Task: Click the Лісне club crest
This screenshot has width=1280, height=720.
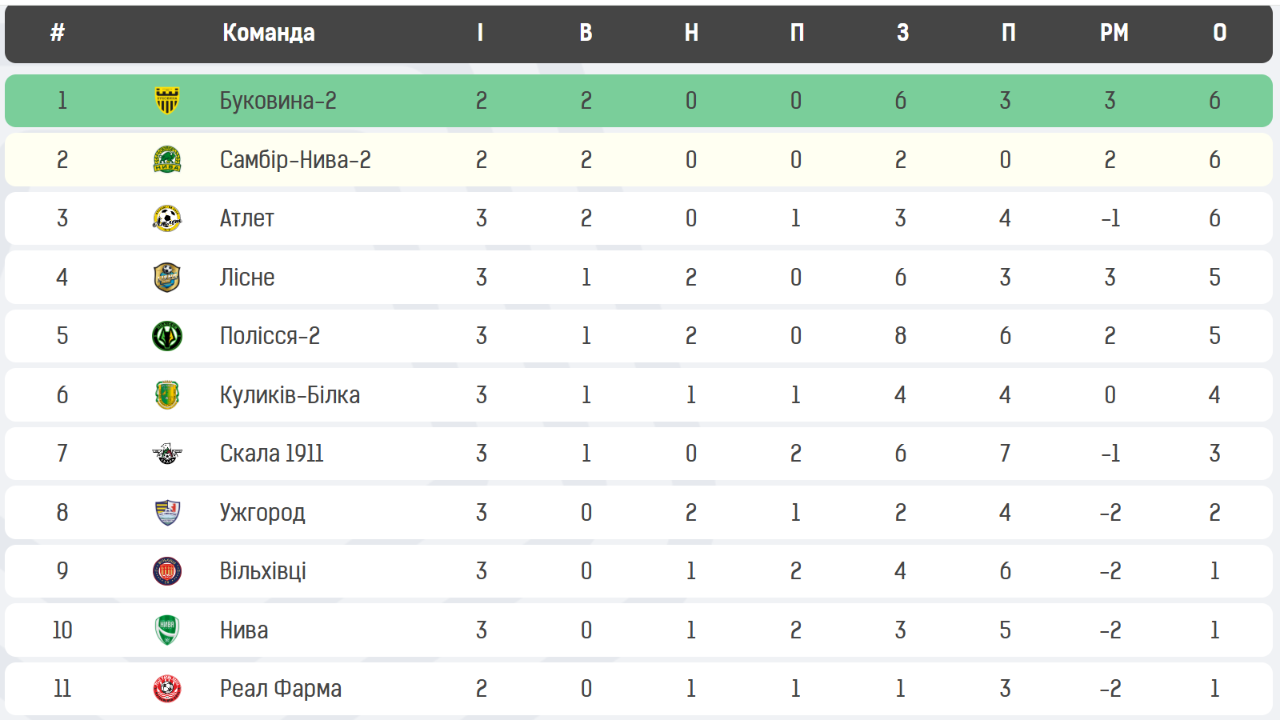Action: [x=167, y=277]
